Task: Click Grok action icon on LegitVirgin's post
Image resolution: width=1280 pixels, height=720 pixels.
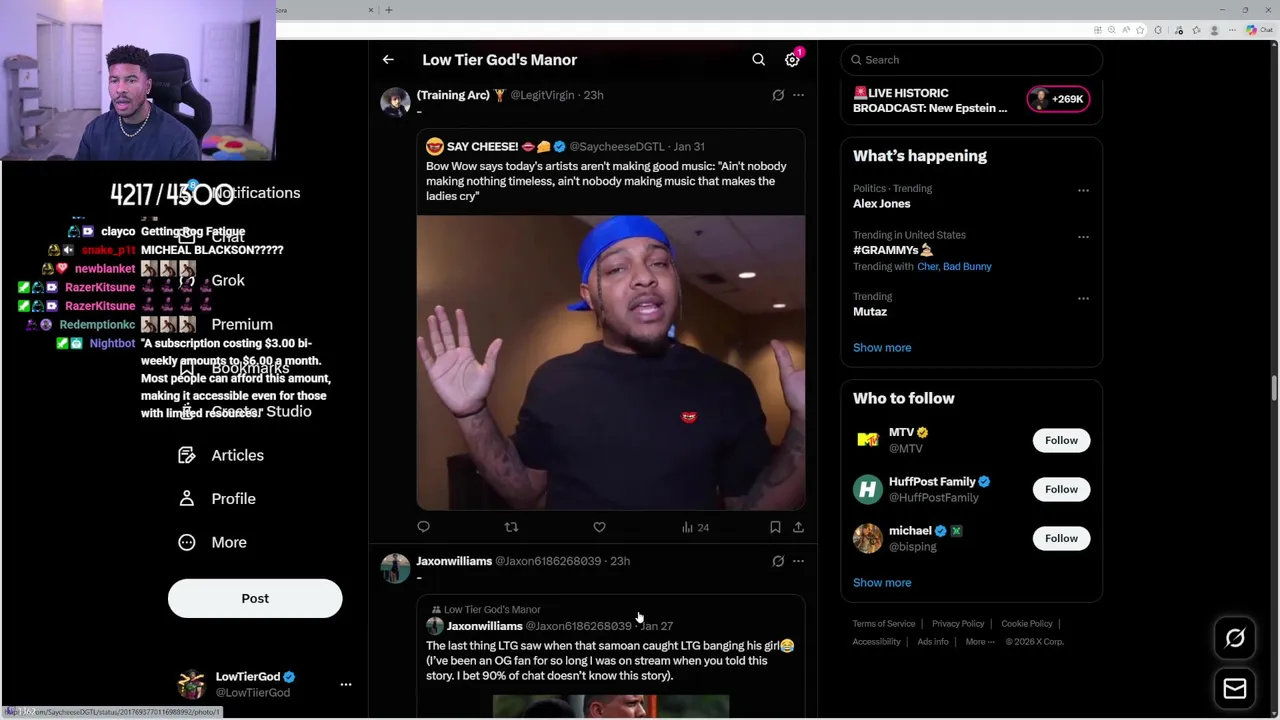Action: pyautogui.click(x=778, y=95)
